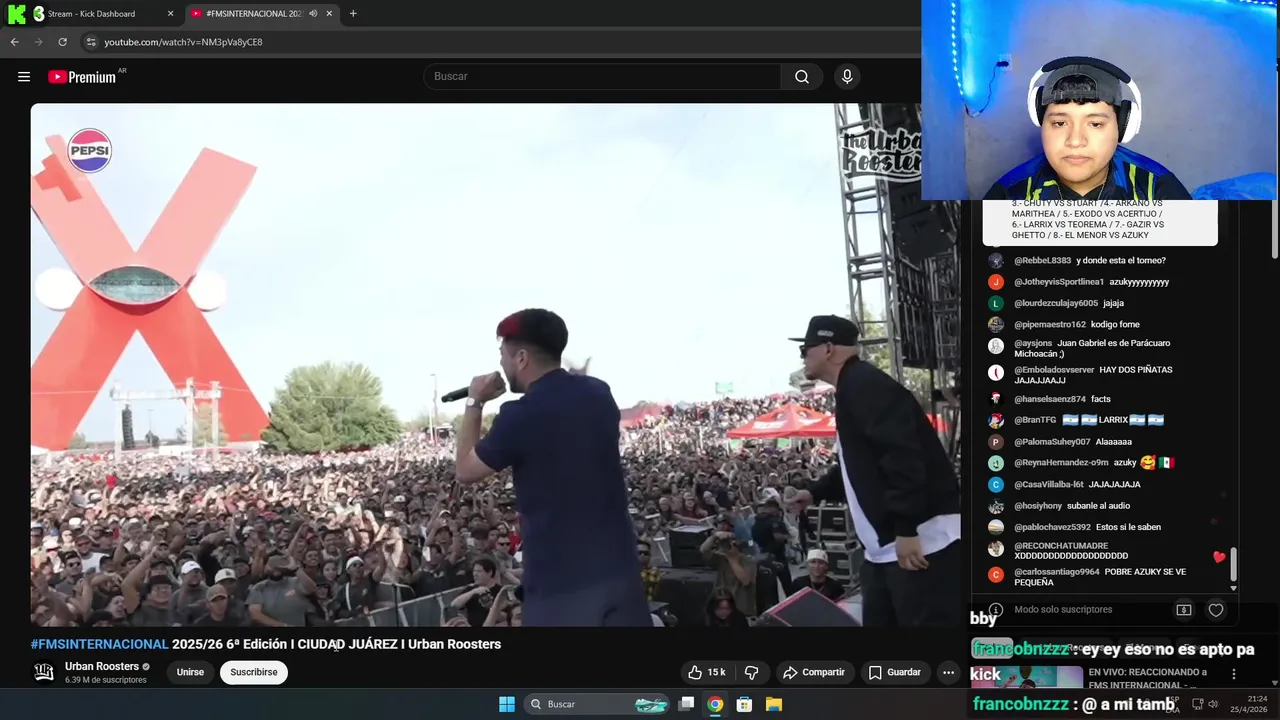Viewport: 1280px width, 720px height.
Task: Open File Explorer from the taskbar
Action: tap(773, 704)
